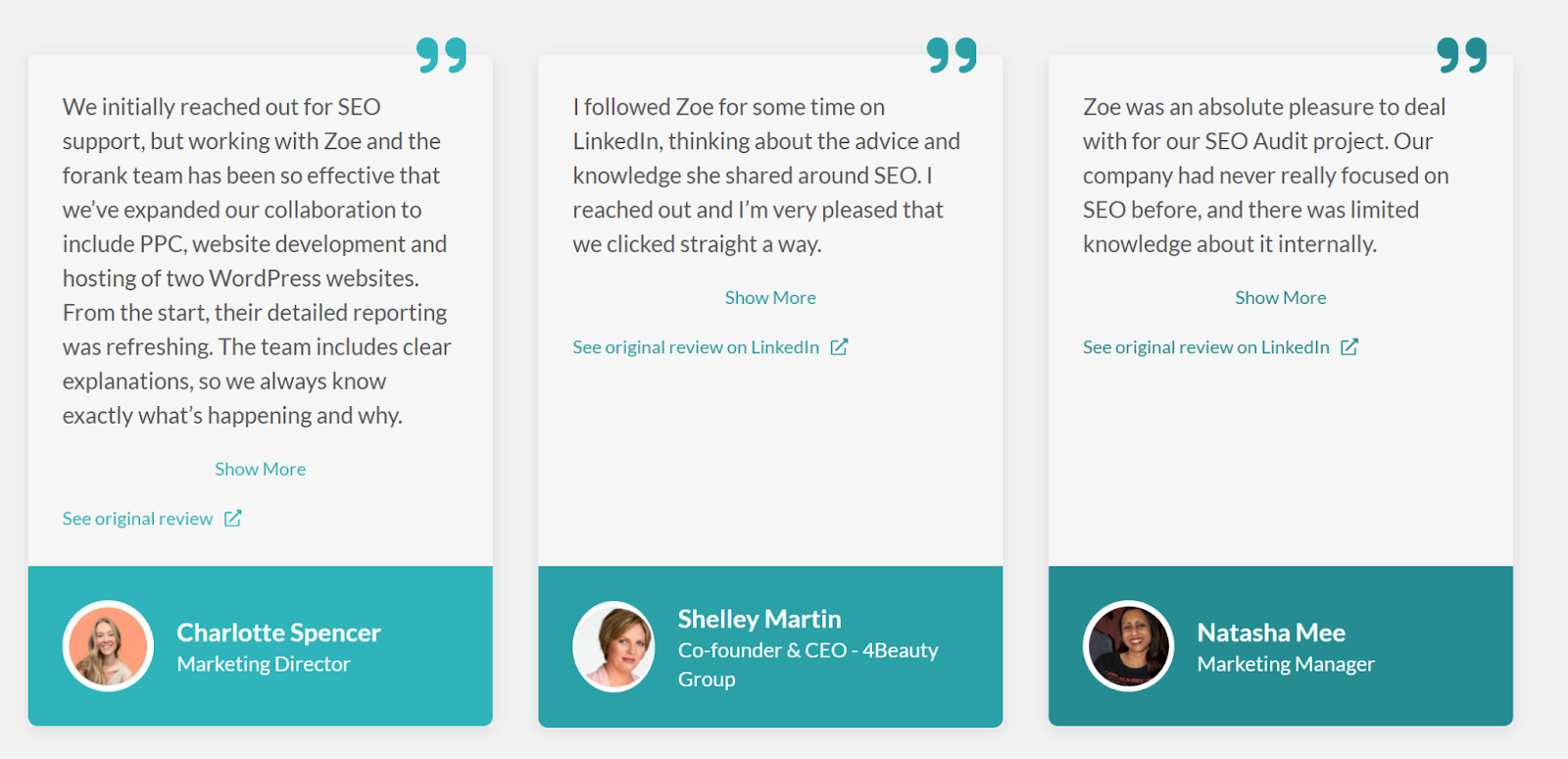The height and width of the screenshot is (759, 1568).
Task: Click the external link icon on Shelley's LinkedIn link
Action: [839, 346]
